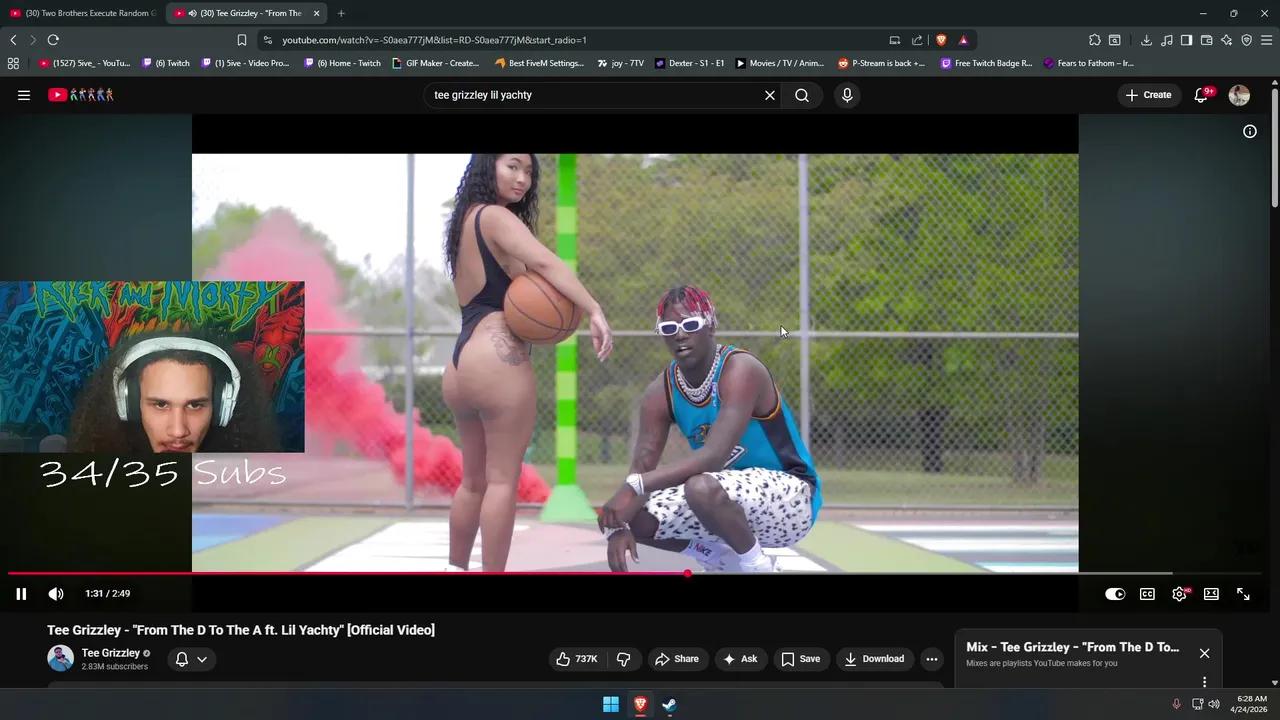Open system tray volume icon
Screen dimensions: 1280x720
tap(1214, 704)
